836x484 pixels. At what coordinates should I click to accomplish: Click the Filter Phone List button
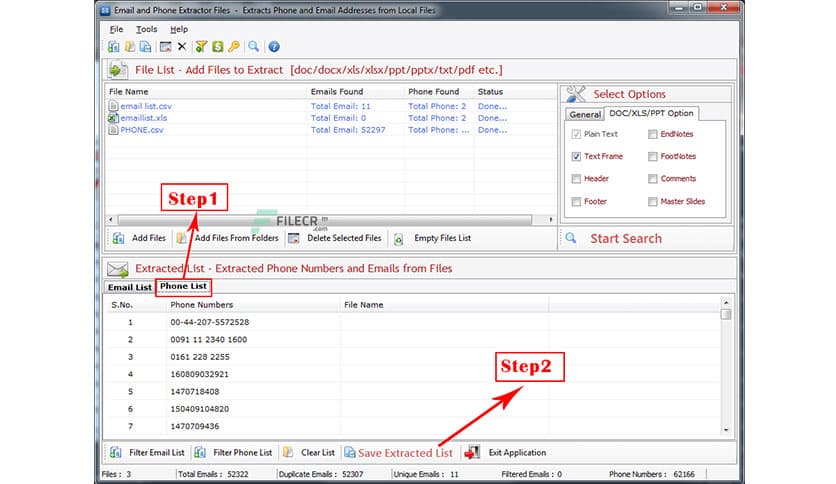point(233,453)
